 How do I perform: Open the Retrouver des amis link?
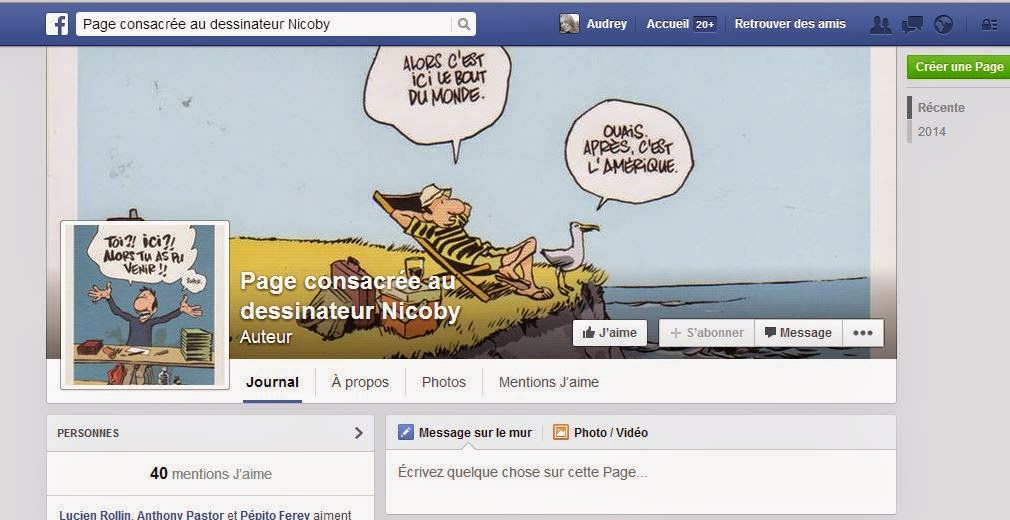click(790, 24)
